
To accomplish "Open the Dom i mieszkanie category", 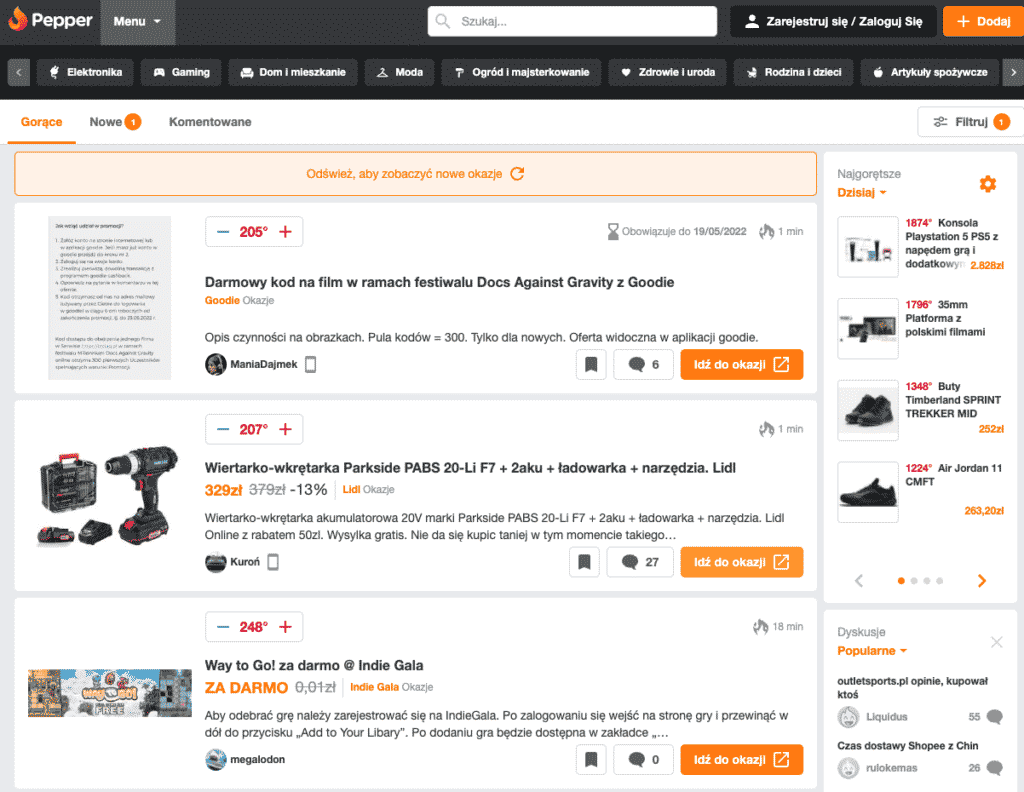I will tap(293, 72).
